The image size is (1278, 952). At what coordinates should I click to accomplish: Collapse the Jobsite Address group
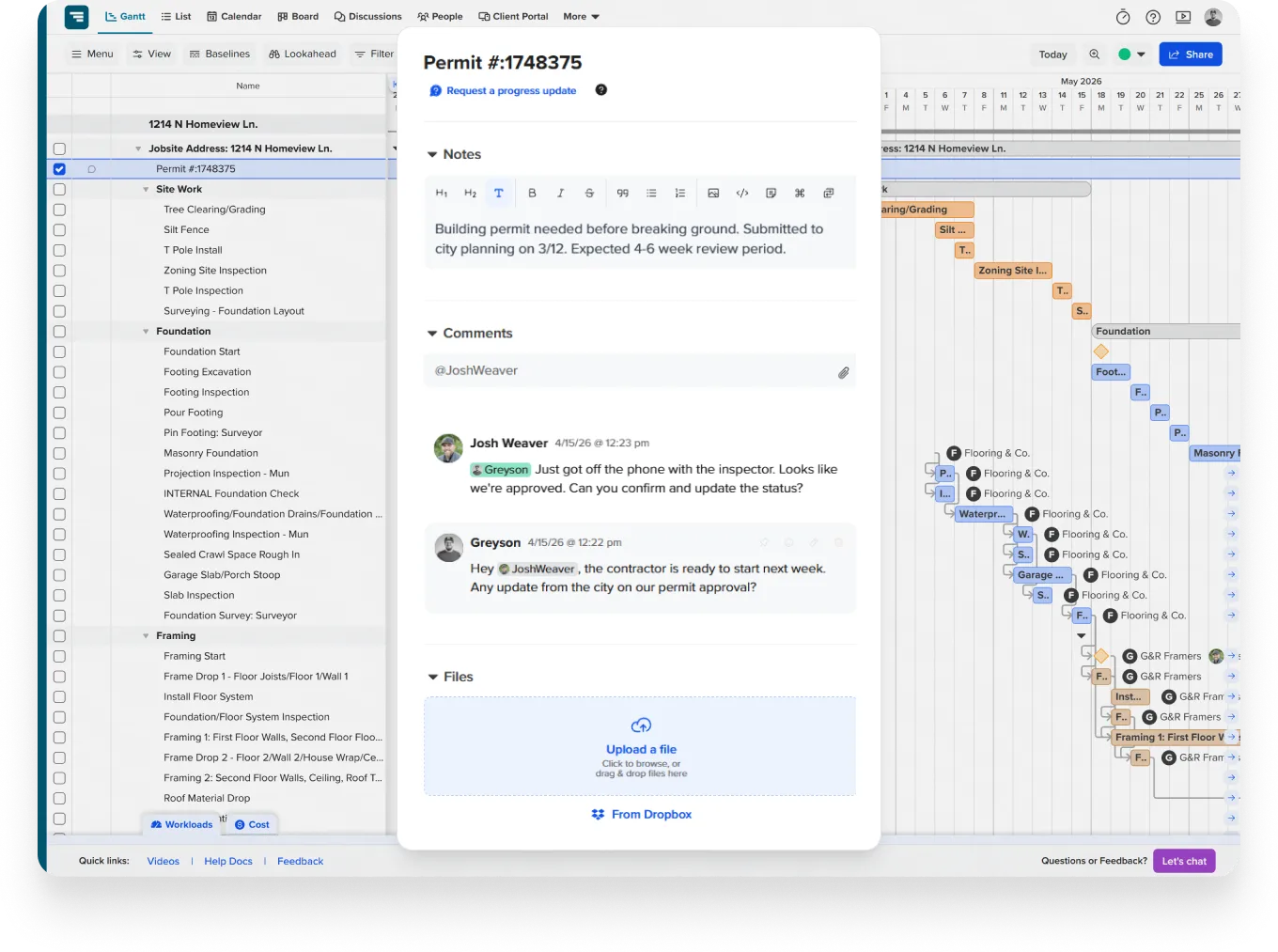[138, 148]
